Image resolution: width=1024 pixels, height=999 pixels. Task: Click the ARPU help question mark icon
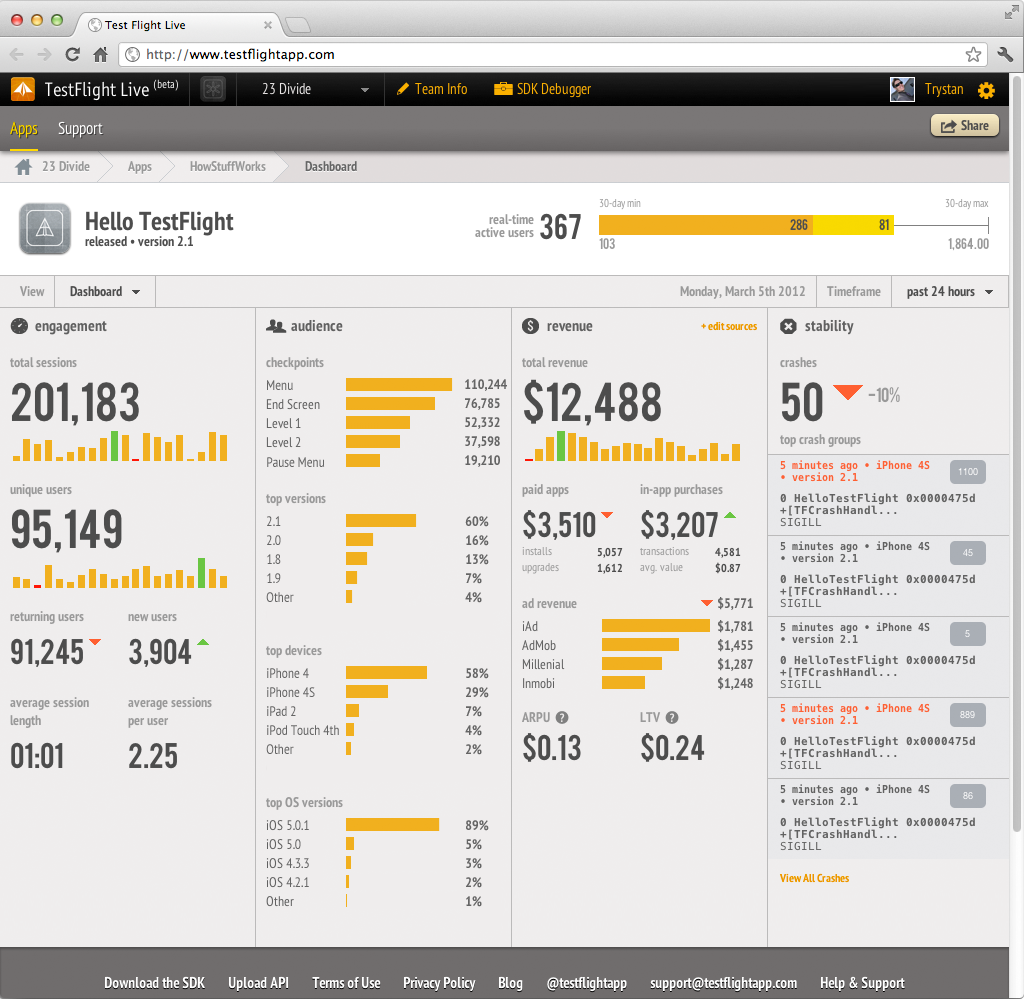pyautogui.click(x=562, y=718)
